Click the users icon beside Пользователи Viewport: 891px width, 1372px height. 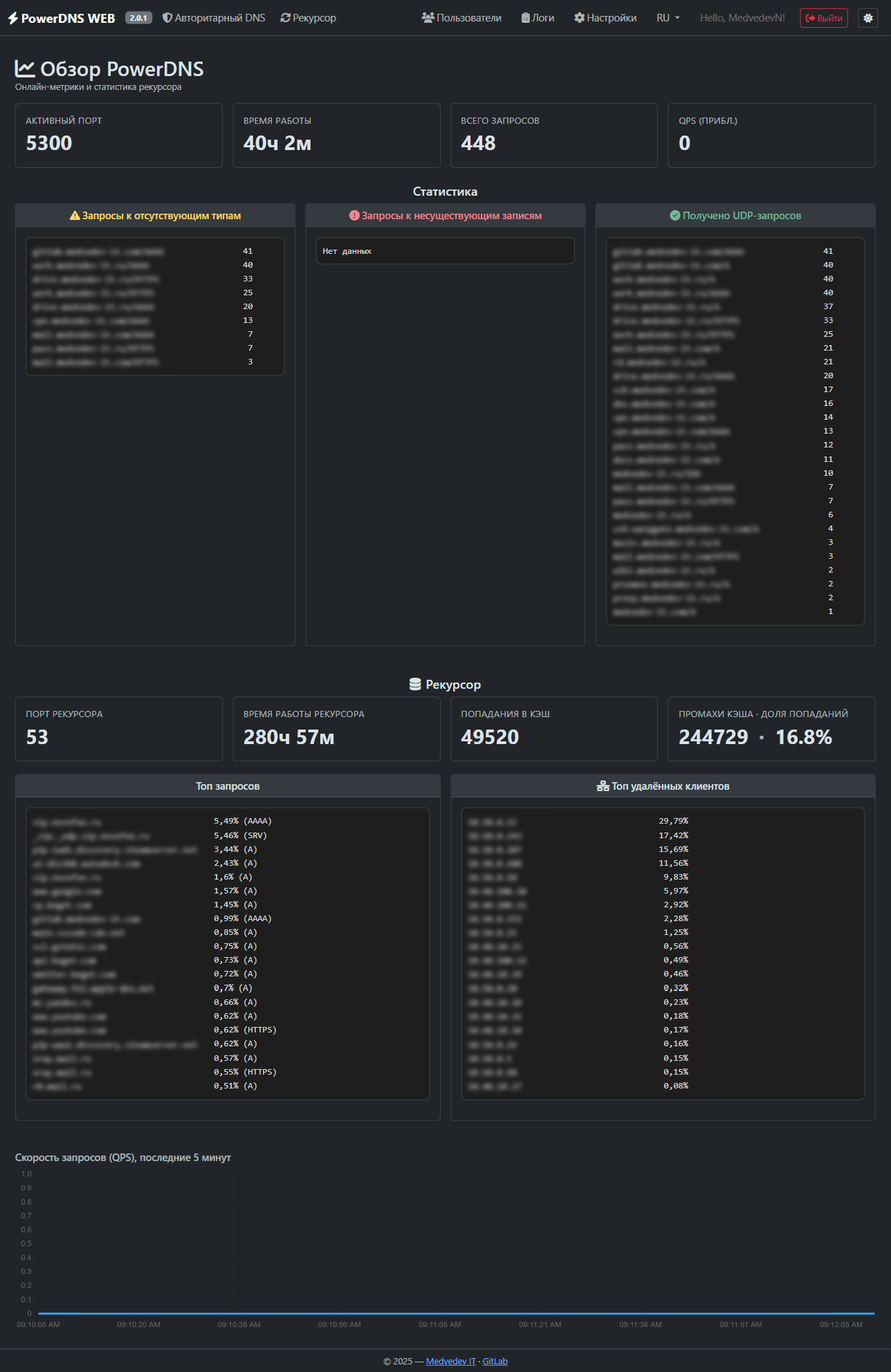[x=428, y=18]
